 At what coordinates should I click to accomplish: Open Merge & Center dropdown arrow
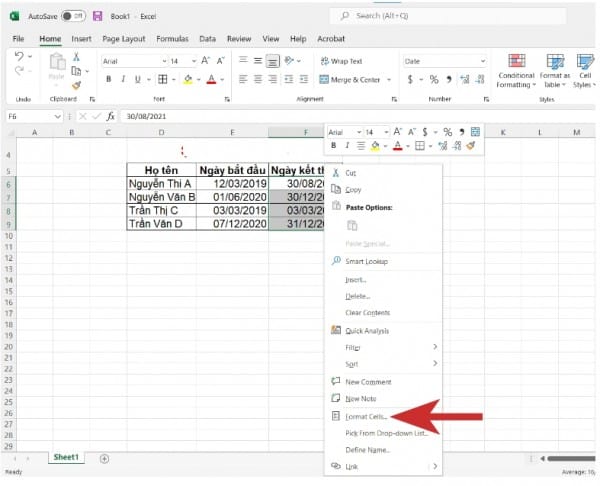(x=389, y=80)
